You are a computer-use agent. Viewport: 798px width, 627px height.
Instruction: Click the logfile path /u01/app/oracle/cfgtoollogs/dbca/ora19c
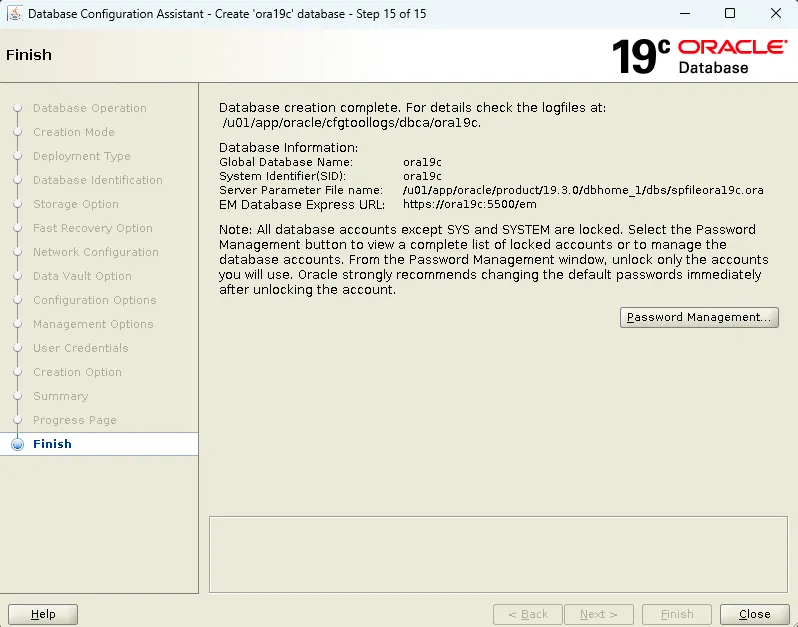(352, 123)
